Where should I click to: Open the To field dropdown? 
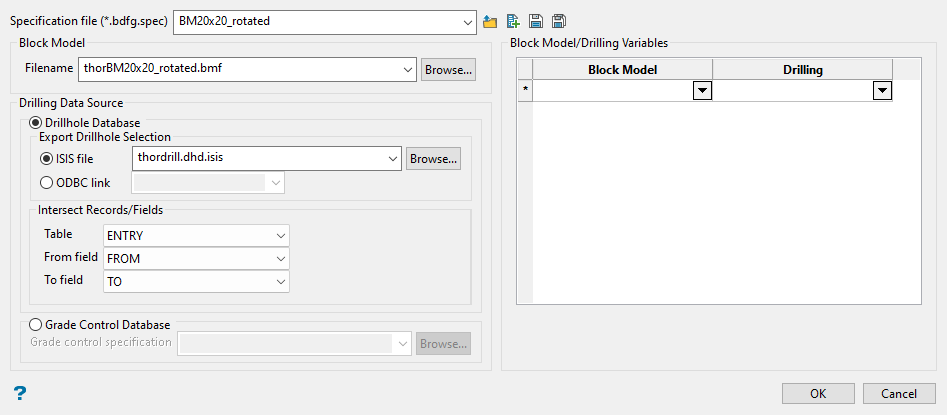(x=280, y=281)
